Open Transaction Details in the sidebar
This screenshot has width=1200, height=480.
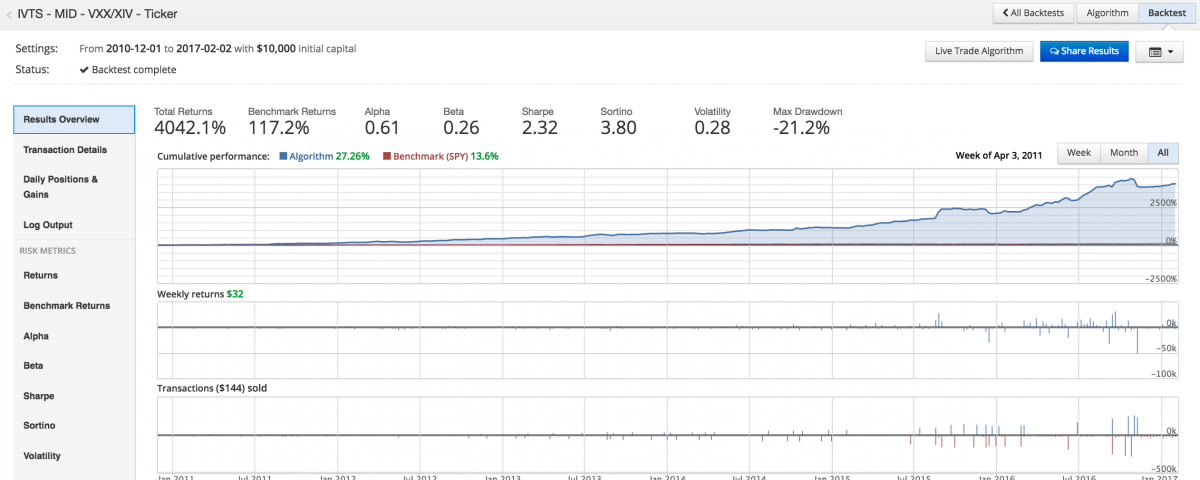tap(65, 150)
